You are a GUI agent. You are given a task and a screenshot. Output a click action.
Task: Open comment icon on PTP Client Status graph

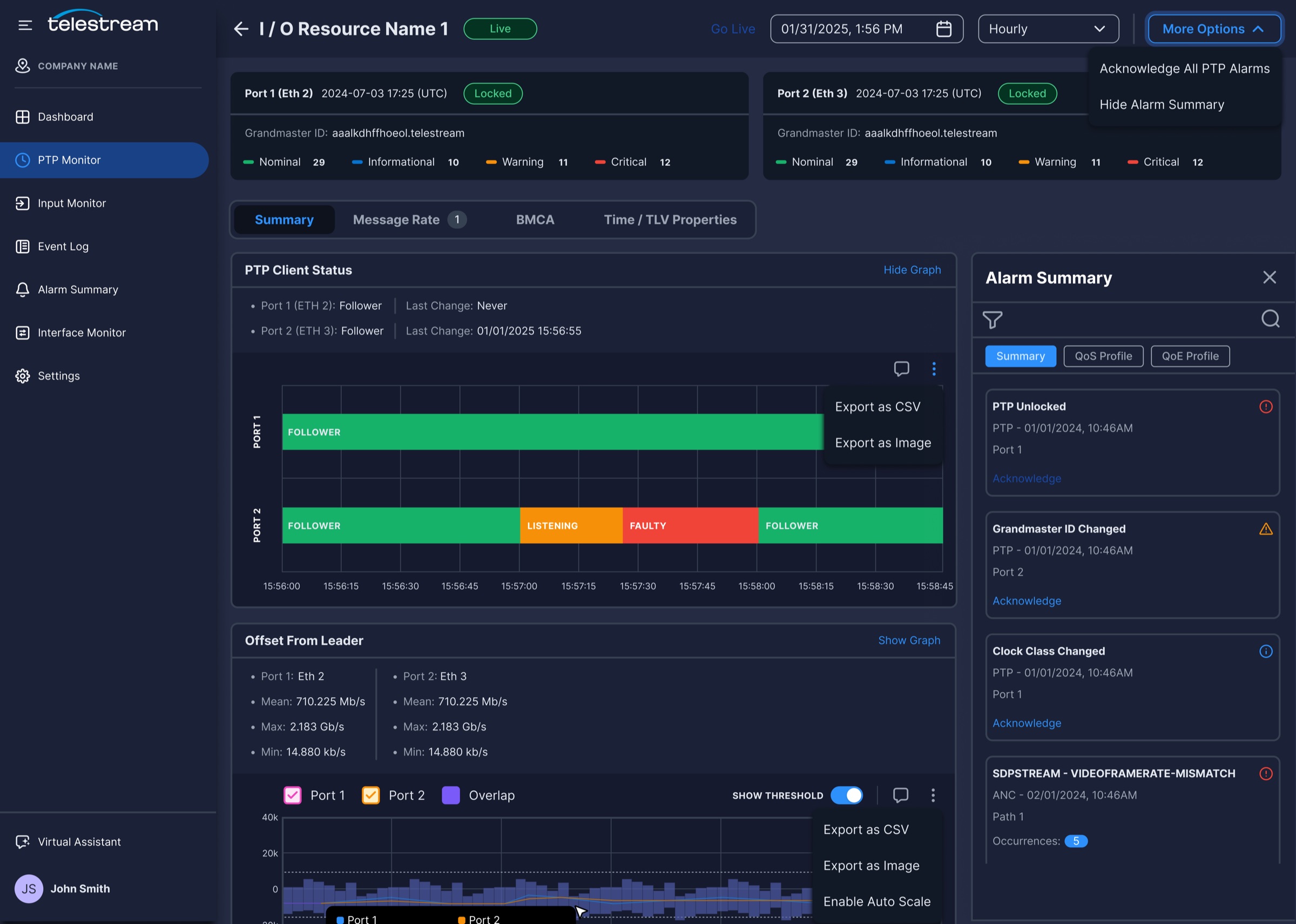coord(901,369)
